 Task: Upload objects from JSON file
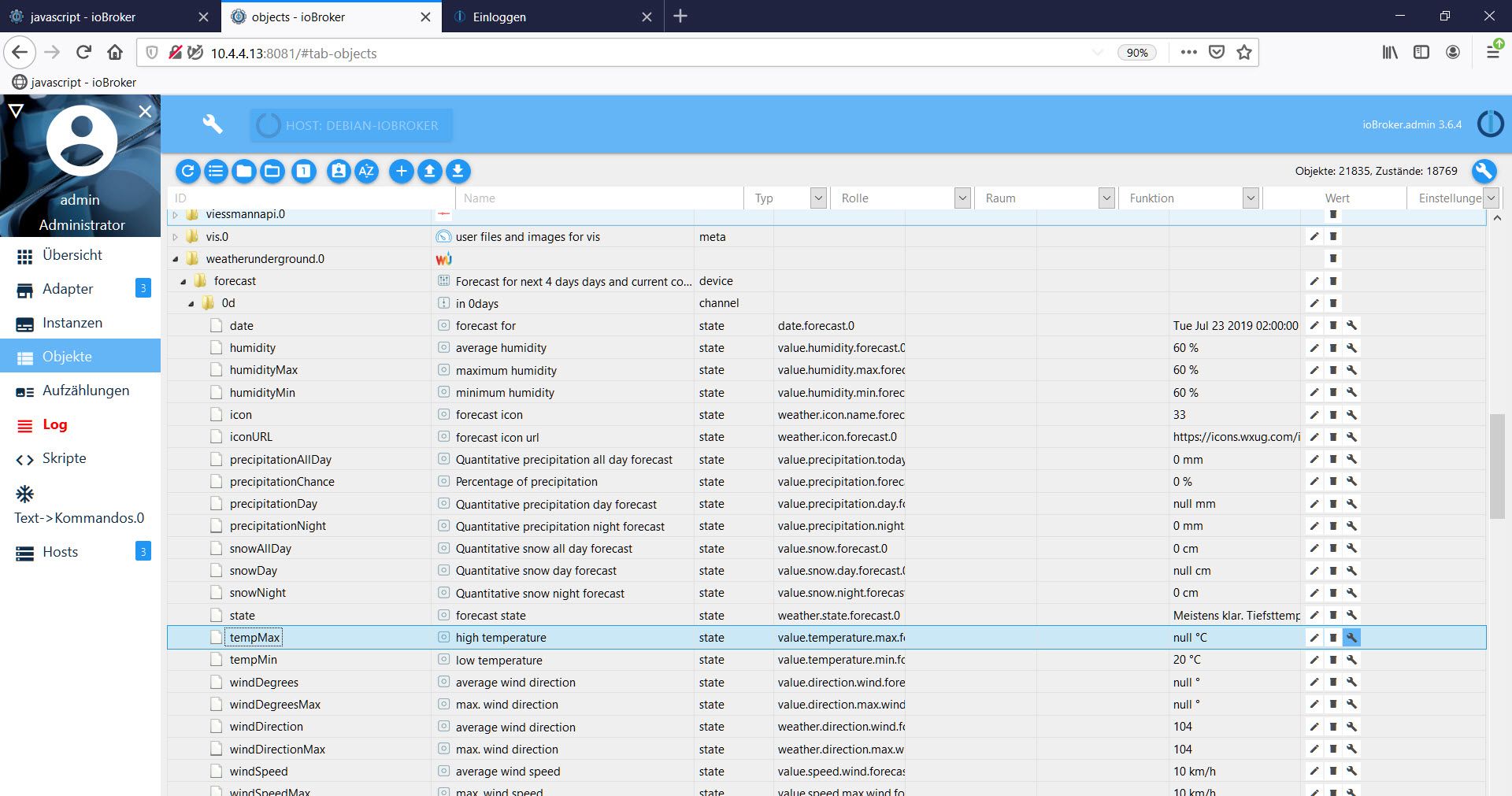pyautogui.click(x=429, y=171)
